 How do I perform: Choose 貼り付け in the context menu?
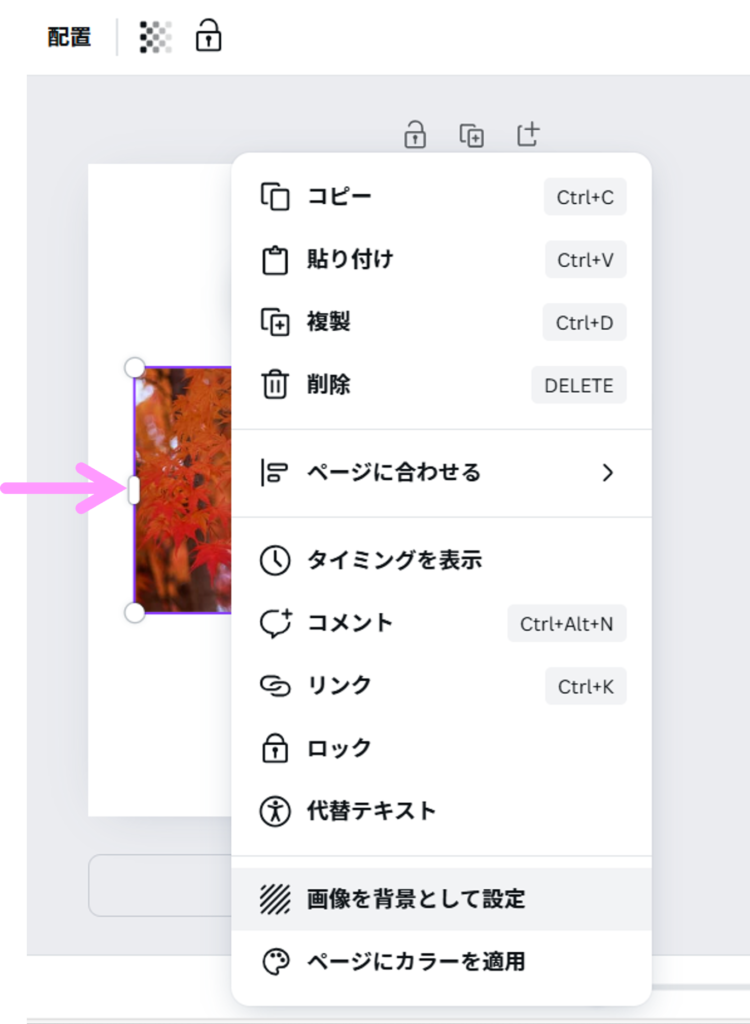350,260
